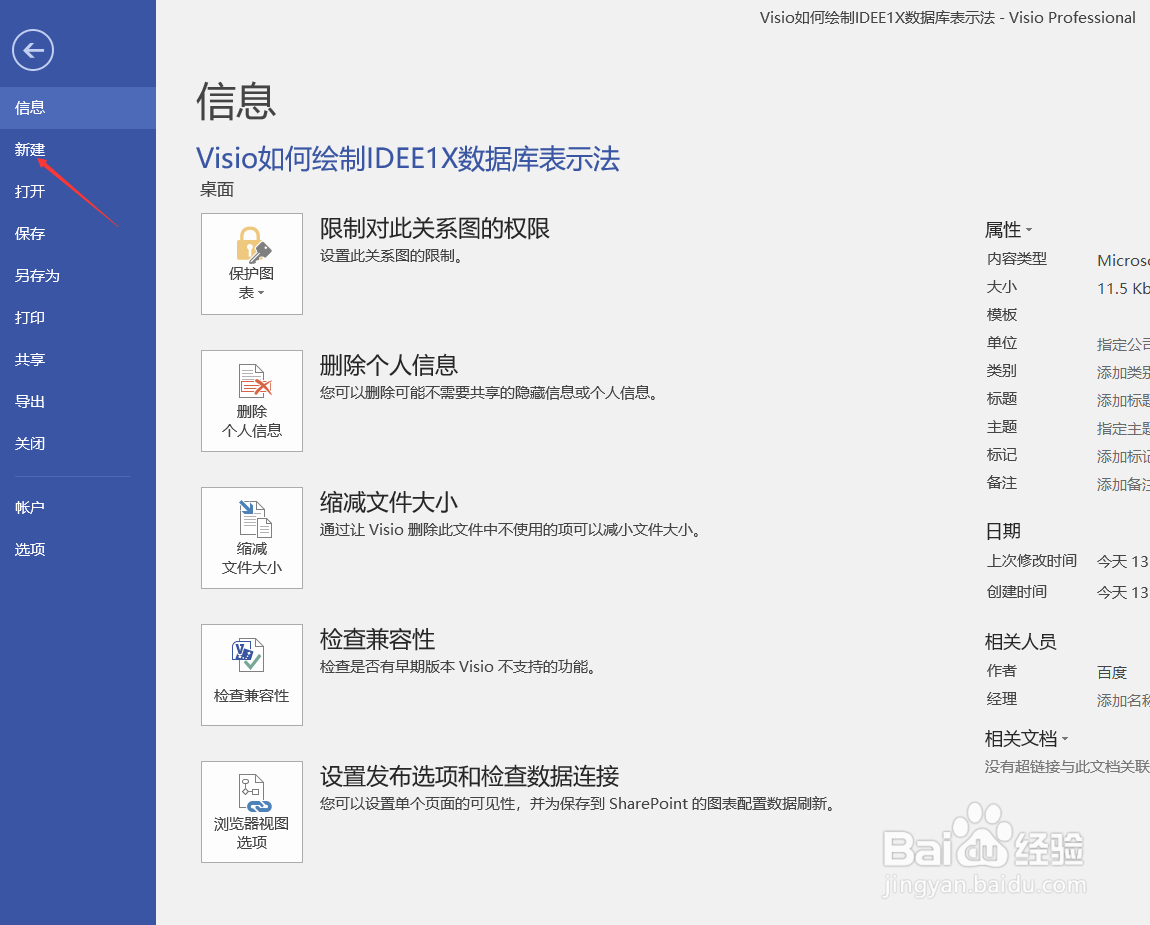Click the 缩减文件大小 section heading
This screenshot has height=925, width=1150.
coord(389,502)
